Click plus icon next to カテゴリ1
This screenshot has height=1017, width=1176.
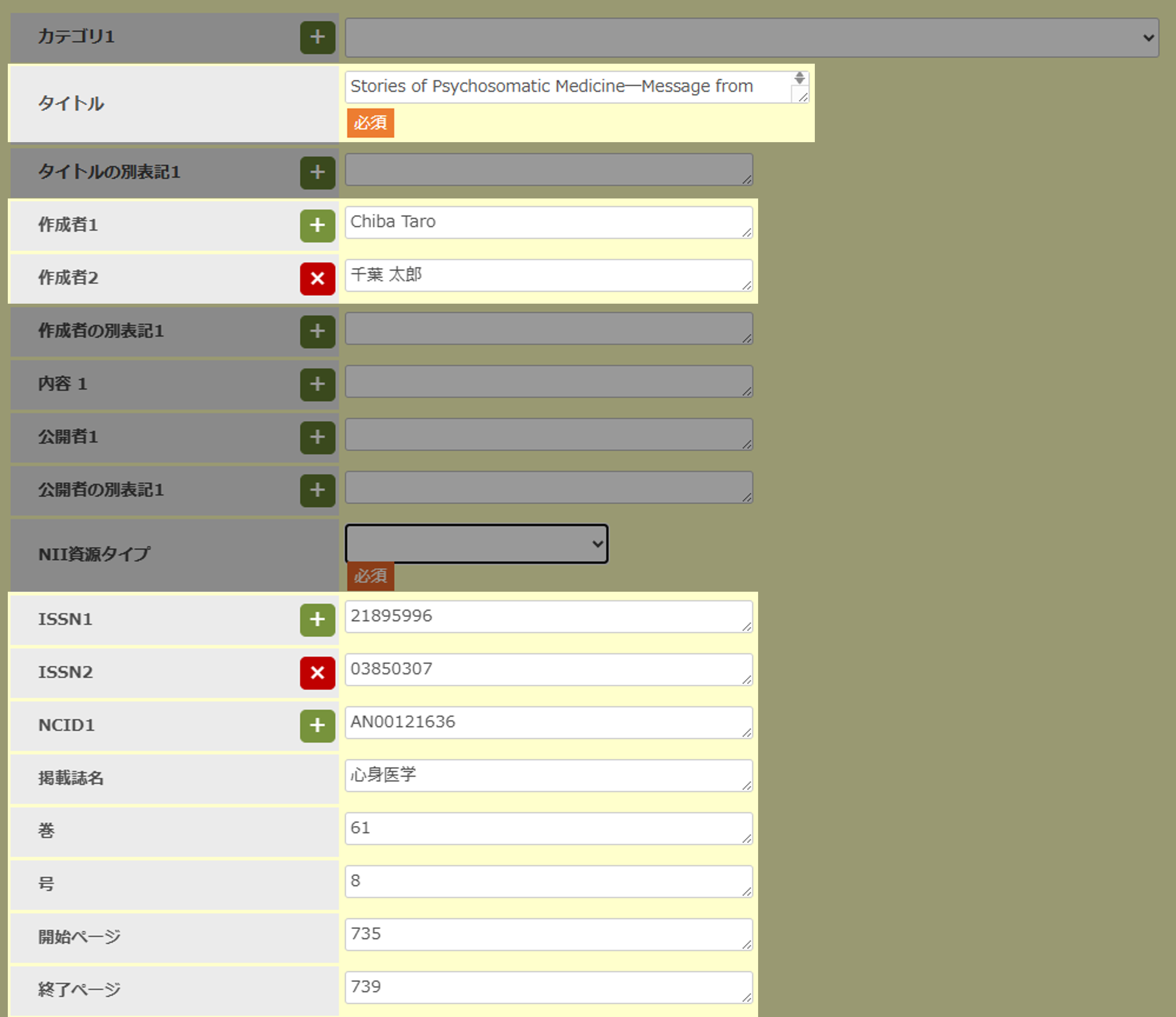coord(317,37)
